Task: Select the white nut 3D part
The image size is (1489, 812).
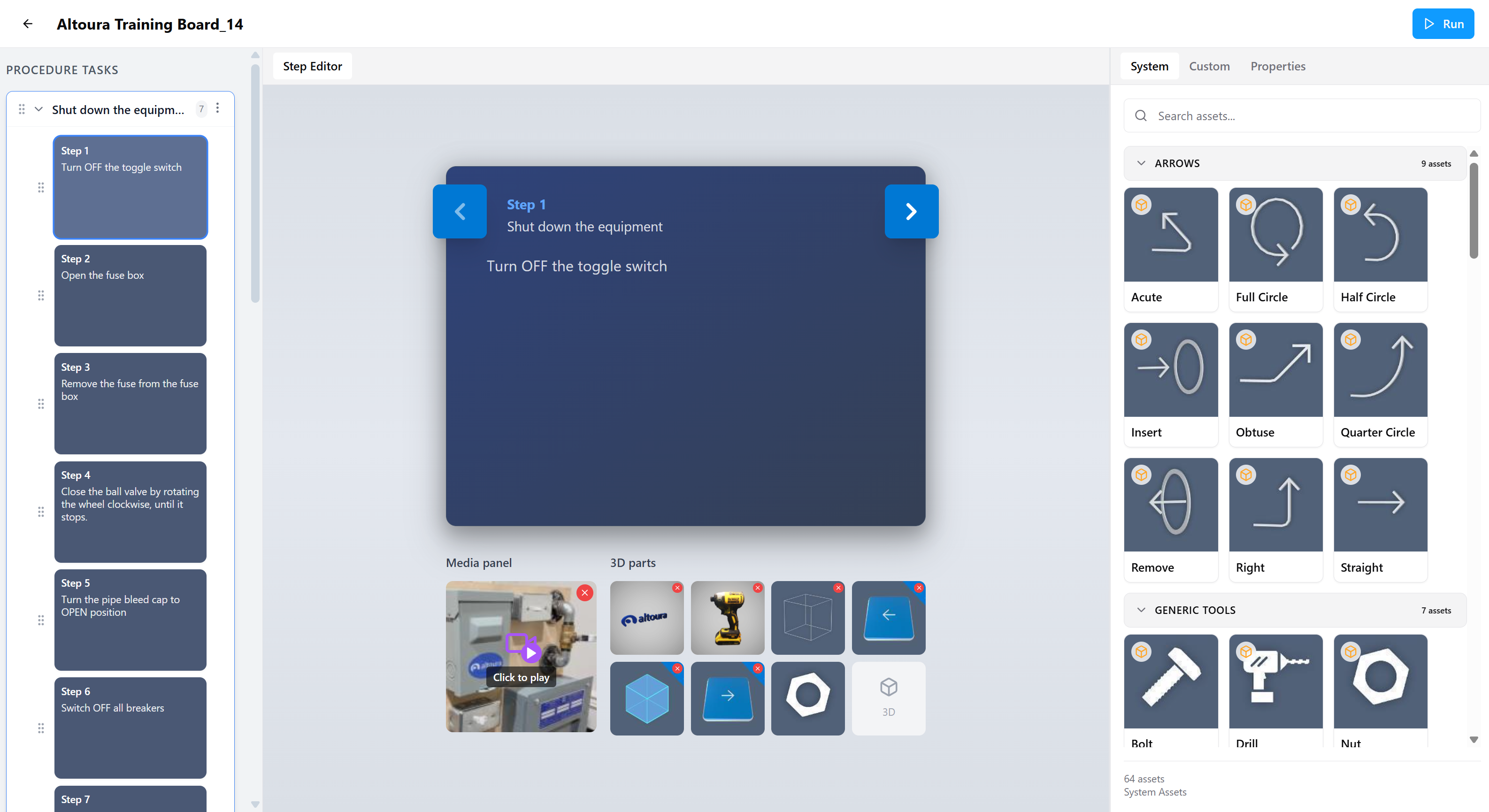Action: (x=807, y=698)
